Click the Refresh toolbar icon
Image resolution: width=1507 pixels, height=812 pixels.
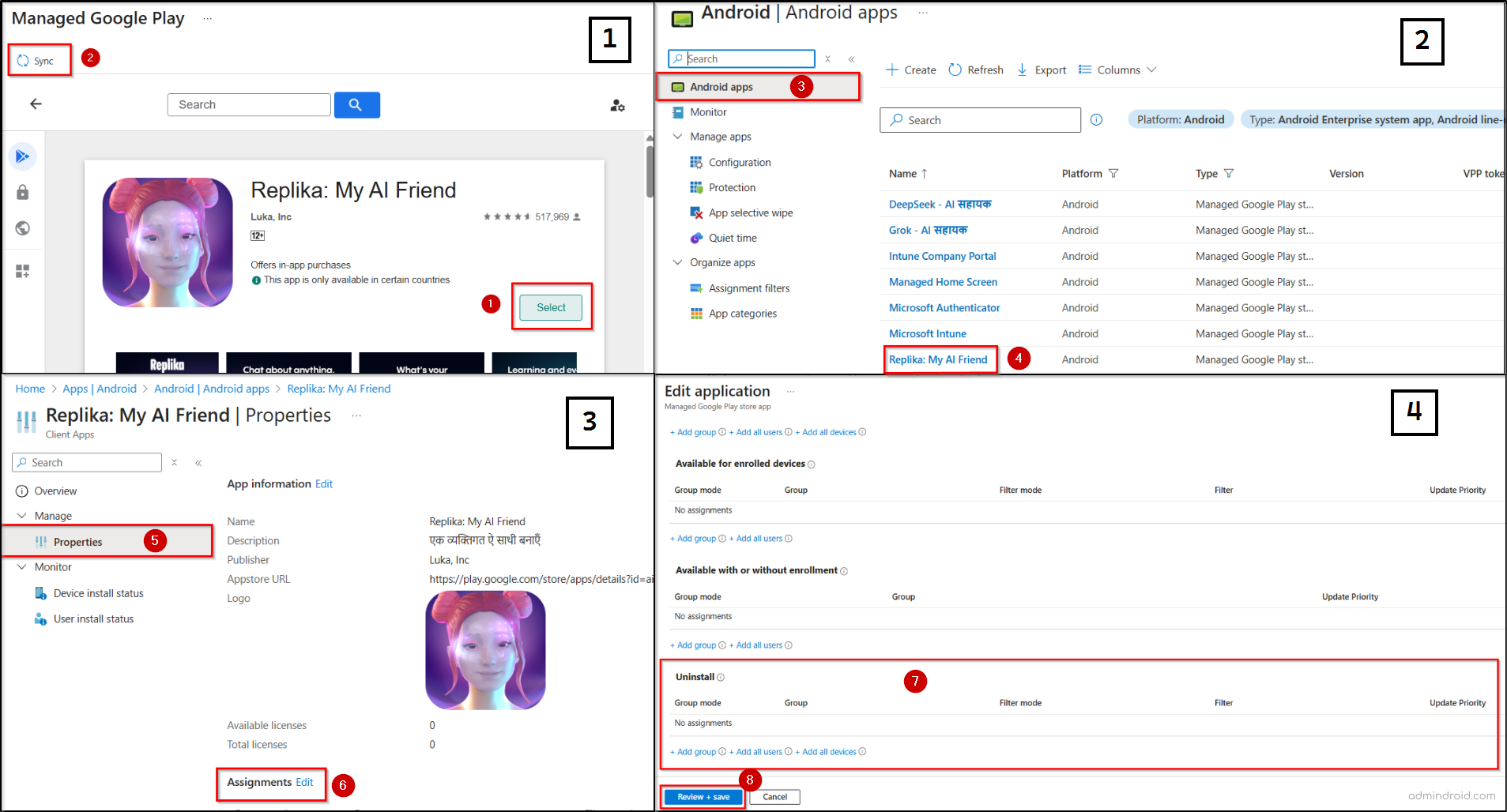(x=955, y=70)
